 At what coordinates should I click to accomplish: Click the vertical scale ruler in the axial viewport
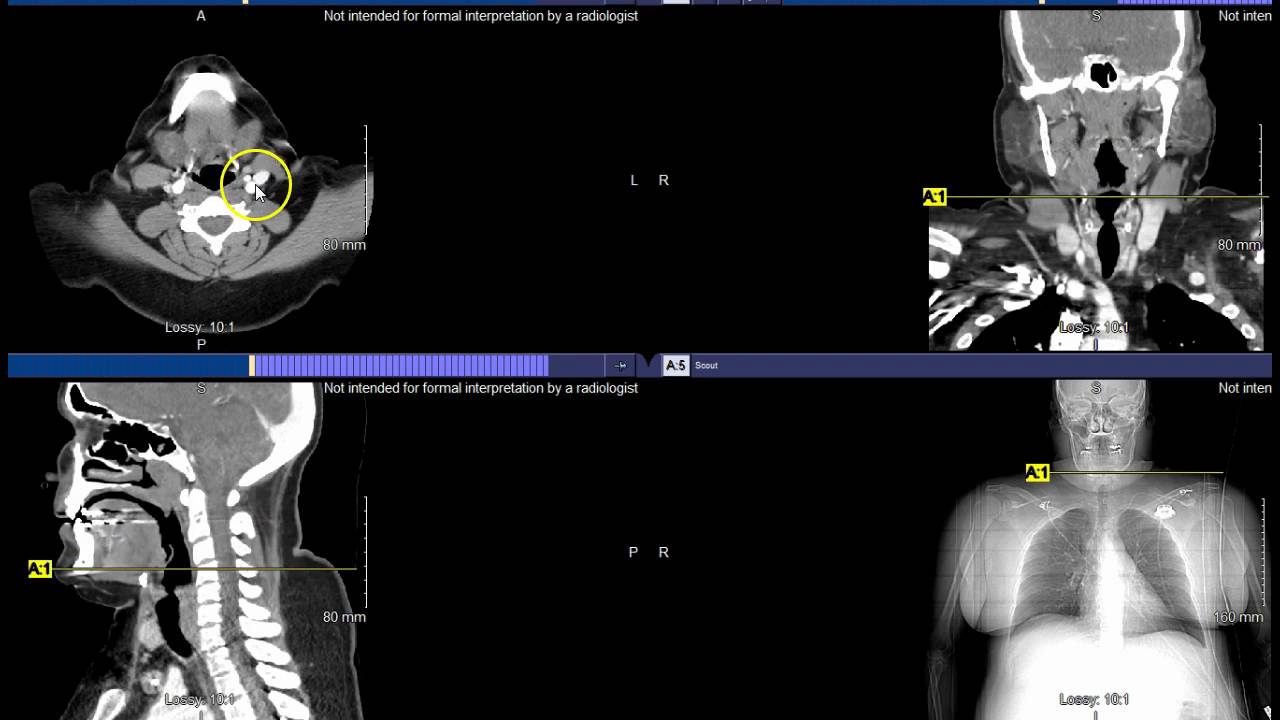pyautogui.click(x=366, y=180)
